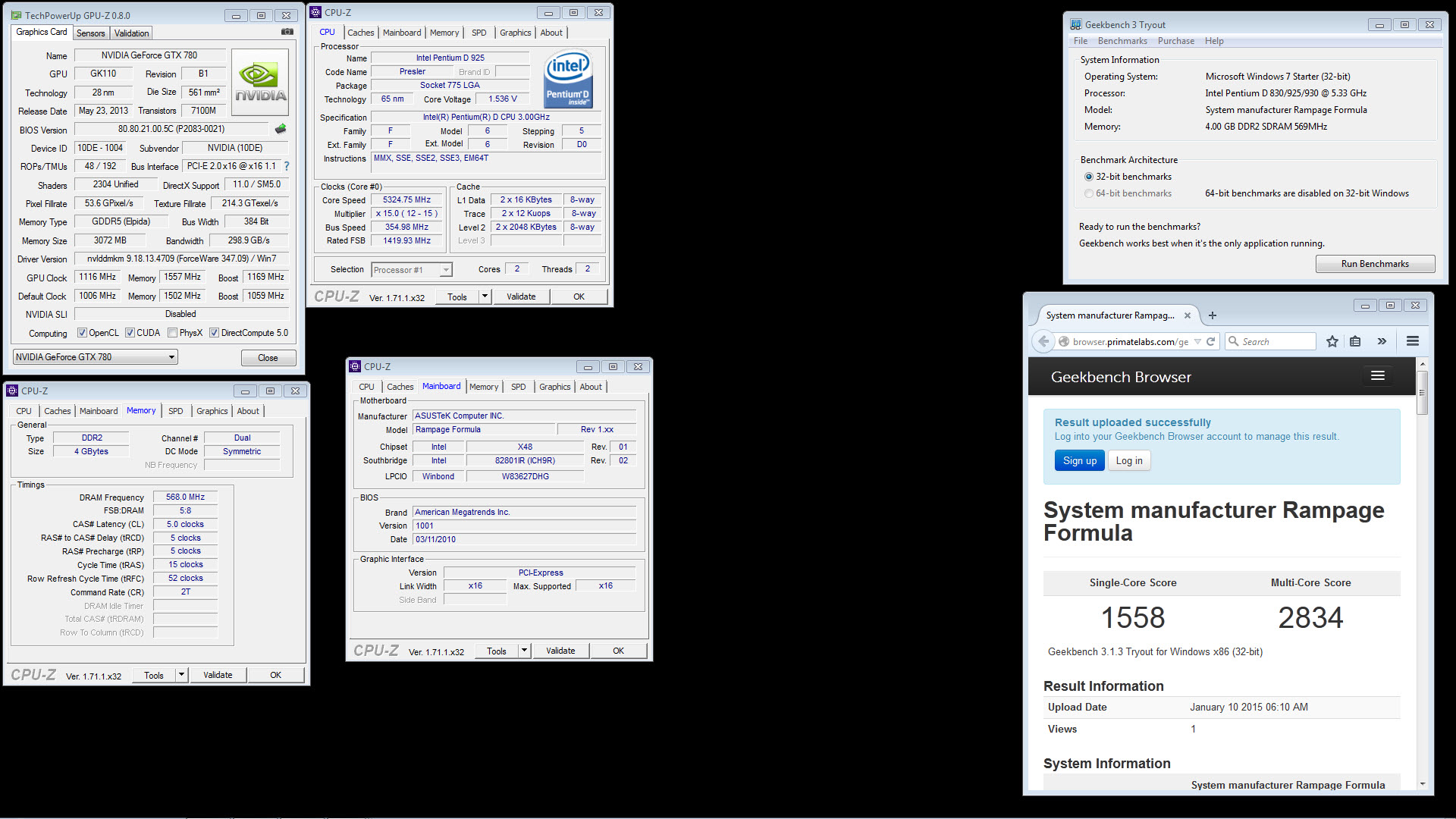
Task: Show more toolbar tools via the chevron icon
Action: click(1382, 341)
